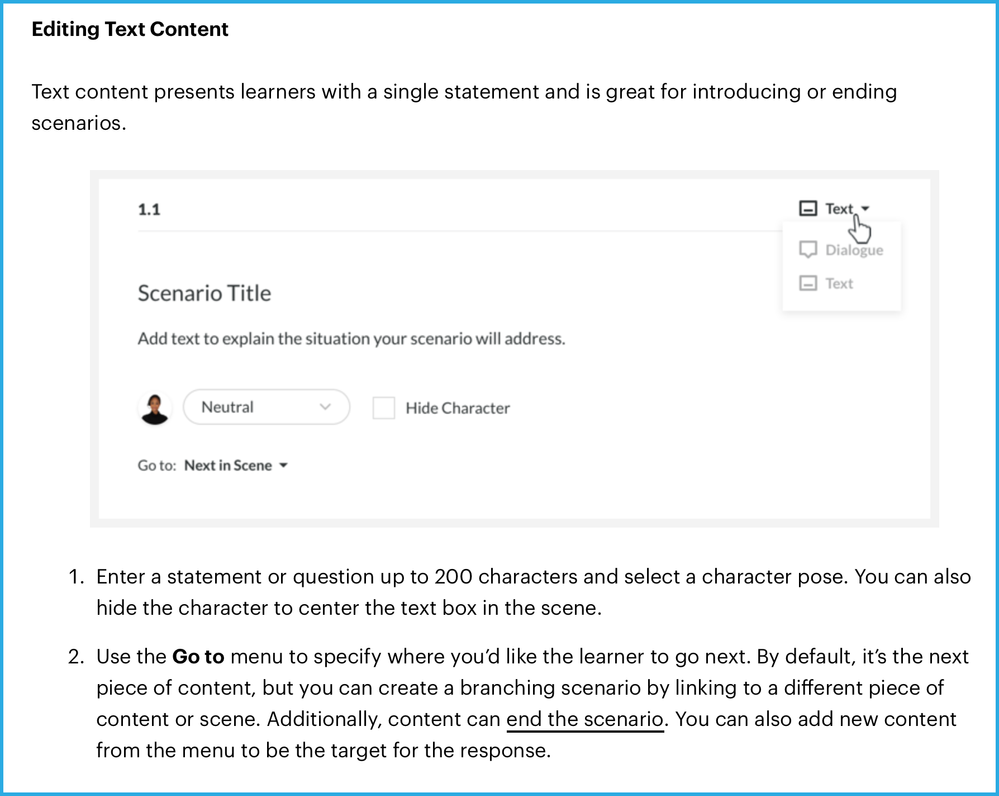Enable the Hide Character checkbox
Viewport: 999px width, 796px height.
click(384, 408)
